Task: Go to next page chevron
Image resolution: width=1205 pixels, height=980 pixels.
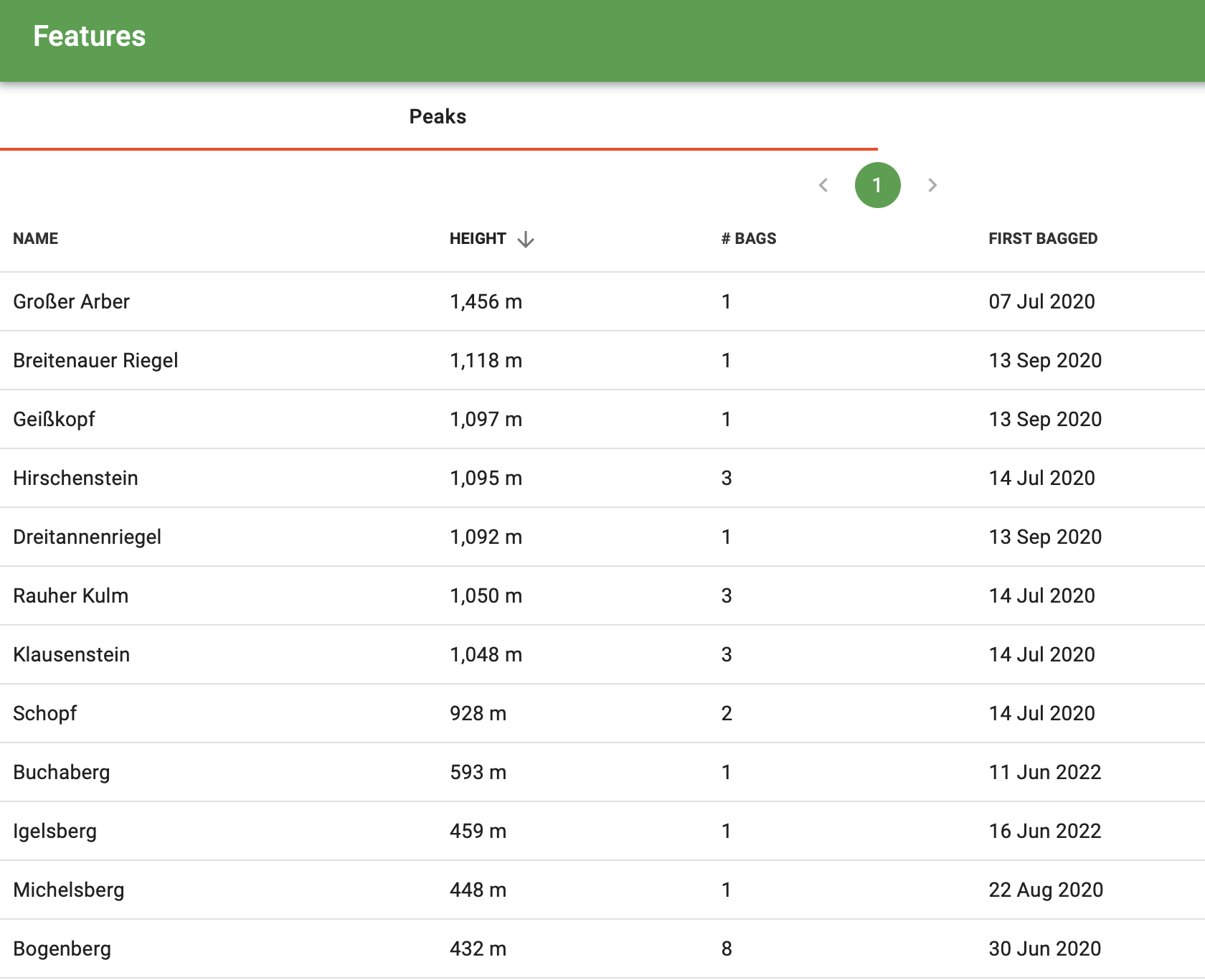Action: tap(932, 185)
